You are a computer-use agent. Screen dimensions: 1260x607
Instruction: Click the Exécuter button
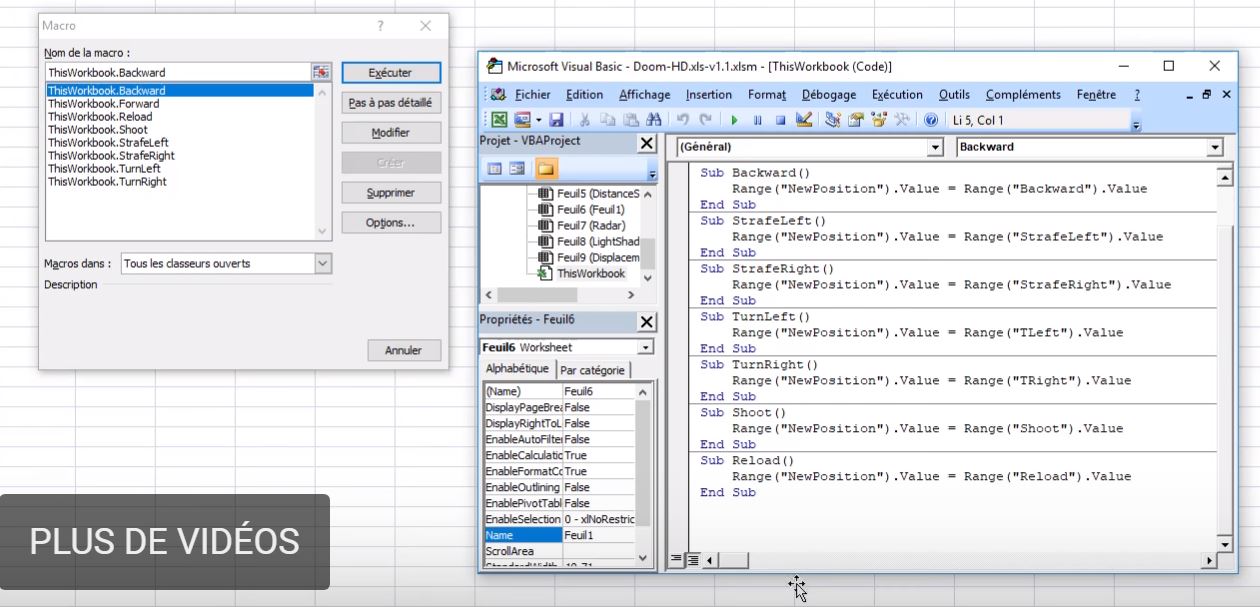390,73
